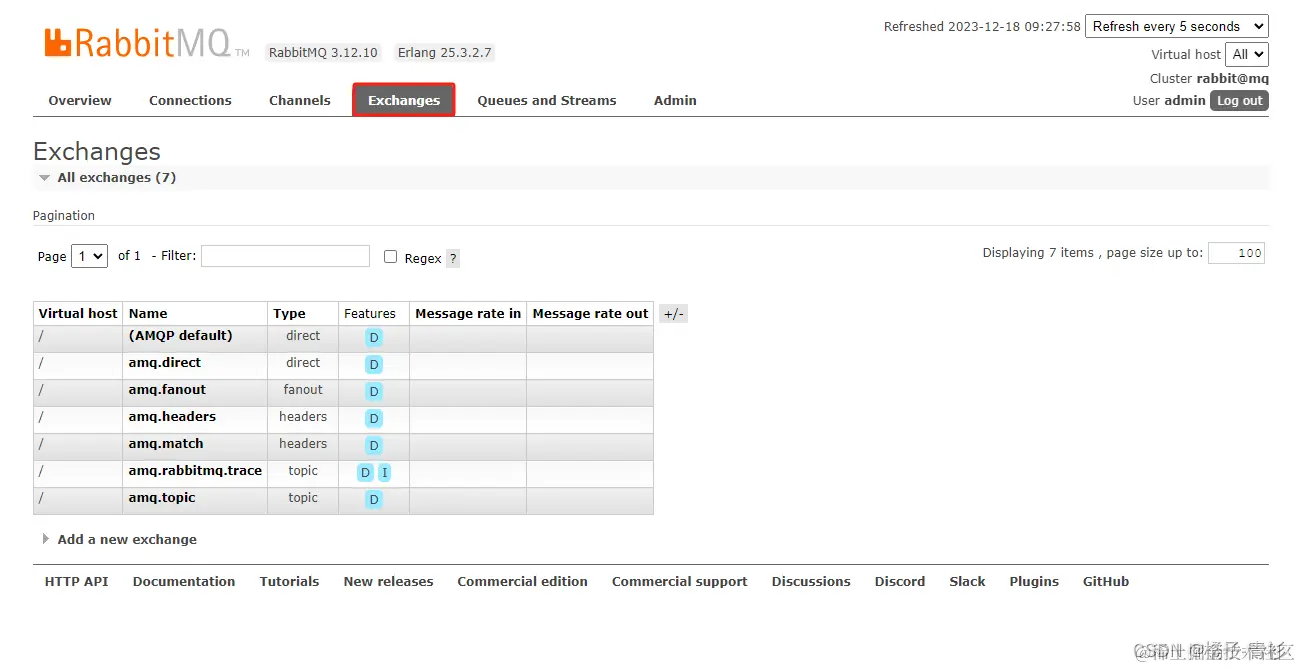Click the D feature badge for amq.match
The height and width of the screenshot is (669, 1301).
point(374,446)
